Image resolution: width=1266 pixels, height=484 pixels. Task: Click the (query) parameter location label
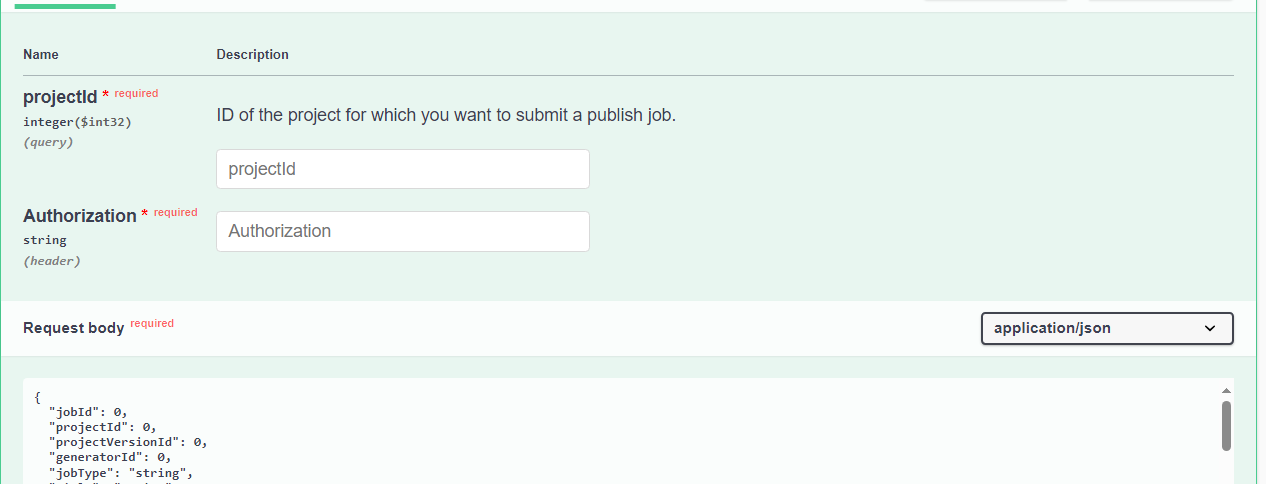48,142
